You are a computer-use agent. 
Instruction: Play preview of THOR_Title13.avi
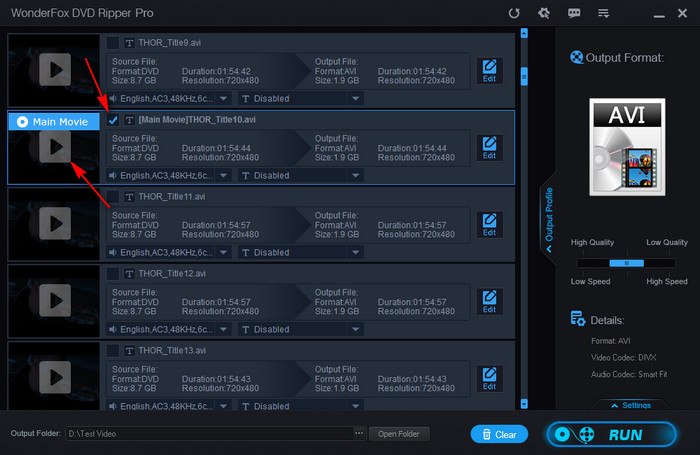(55, 377)
